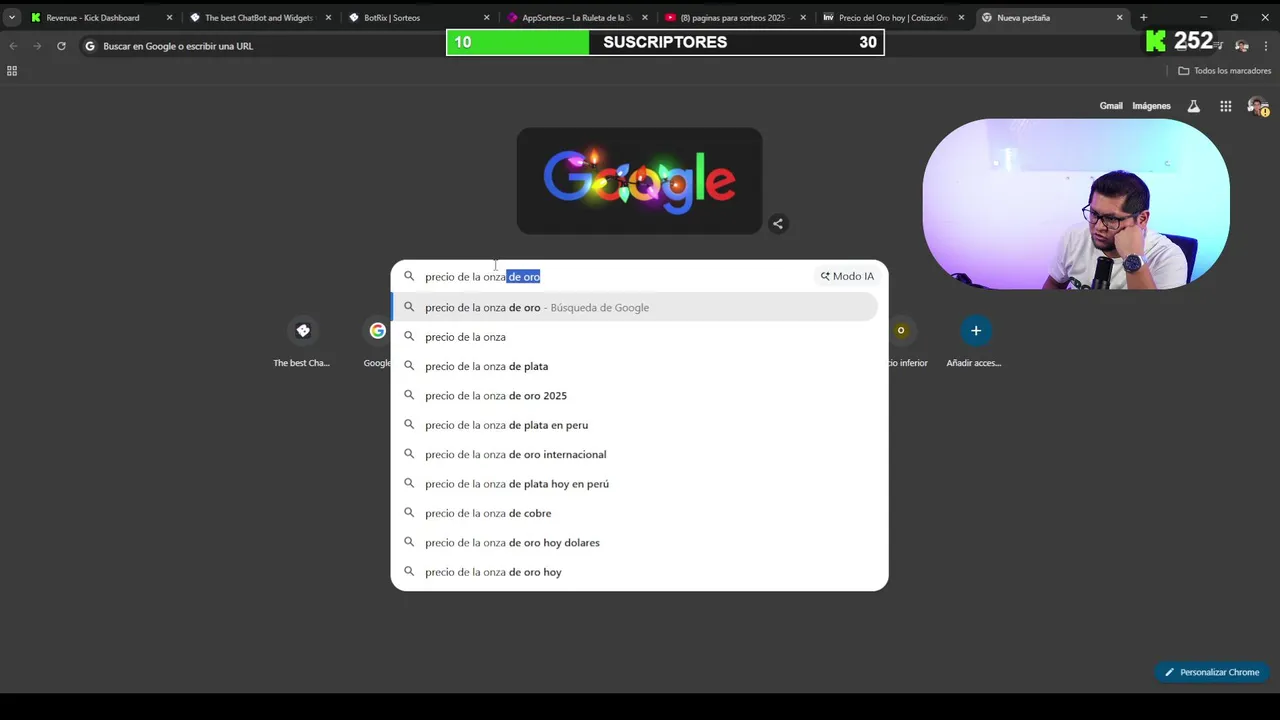Click the streamer webcam overlay

click(1076, 204)
